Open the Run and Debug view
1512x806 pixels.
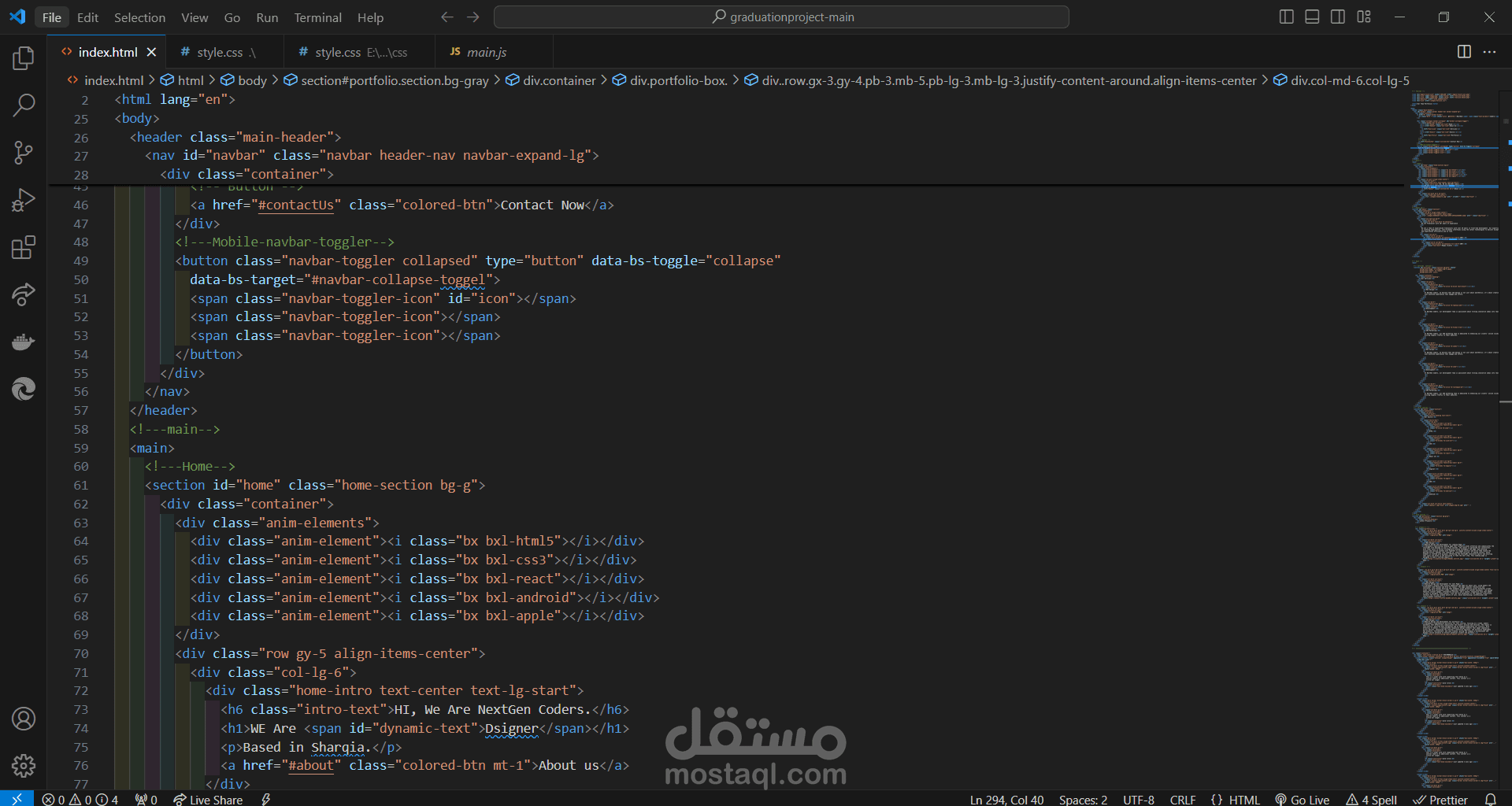(x=24, y=200)
